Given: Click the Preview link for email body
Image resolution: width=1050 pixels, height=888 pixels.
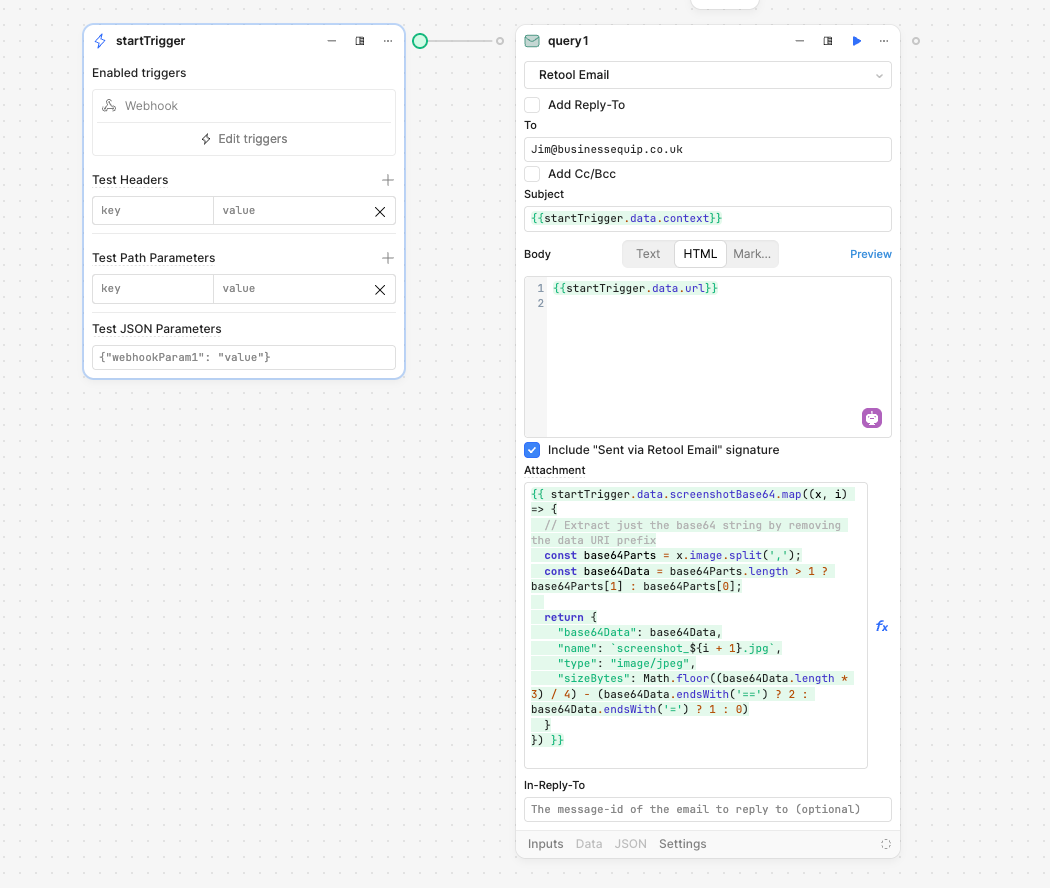Looking at the screenshot, I should click(870, 254).
